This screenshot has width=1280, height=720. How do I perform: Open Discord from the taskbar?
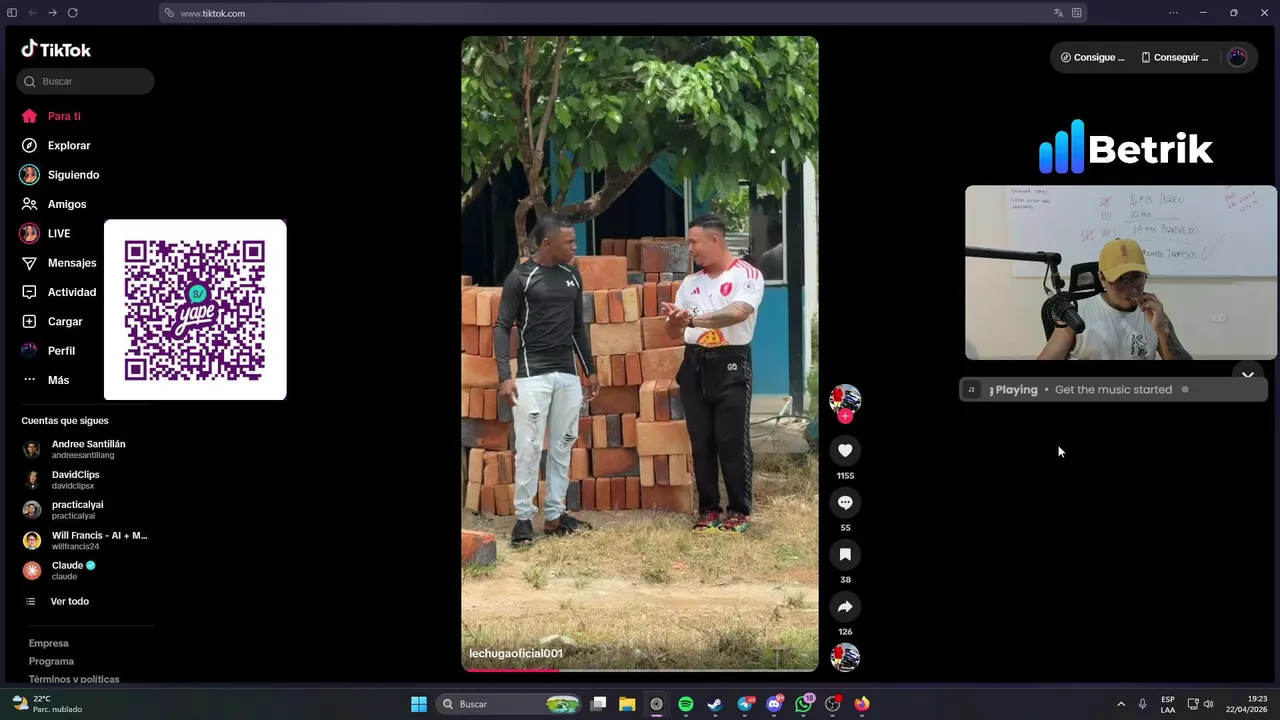pyautogui.click(x=774, y=704)
